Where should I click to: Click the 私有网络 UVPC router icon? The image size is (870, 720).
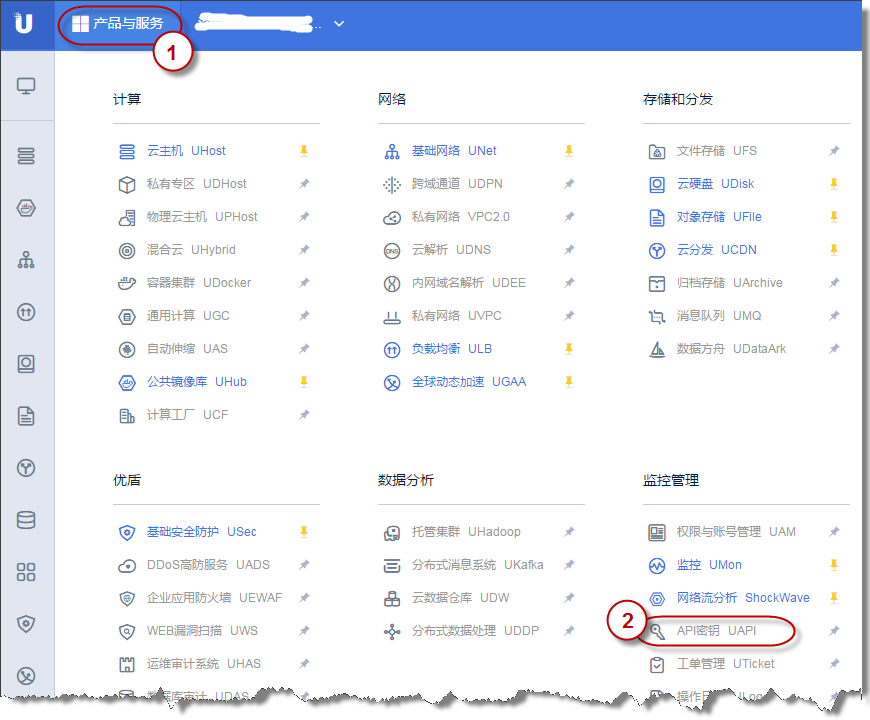[x=392, y=317]
